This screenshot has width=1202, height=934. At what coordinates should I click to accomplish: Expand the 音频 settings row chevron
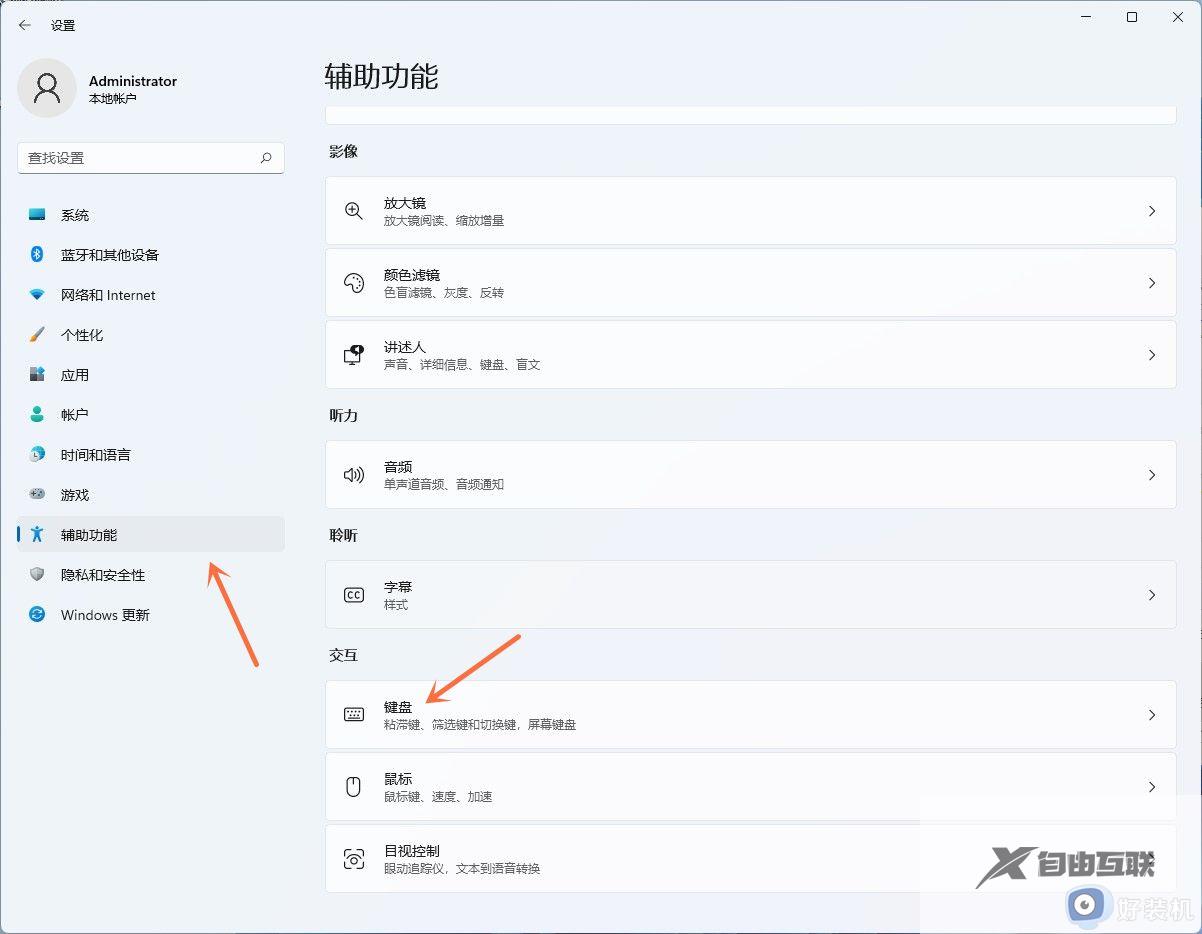pos(1152,474)
